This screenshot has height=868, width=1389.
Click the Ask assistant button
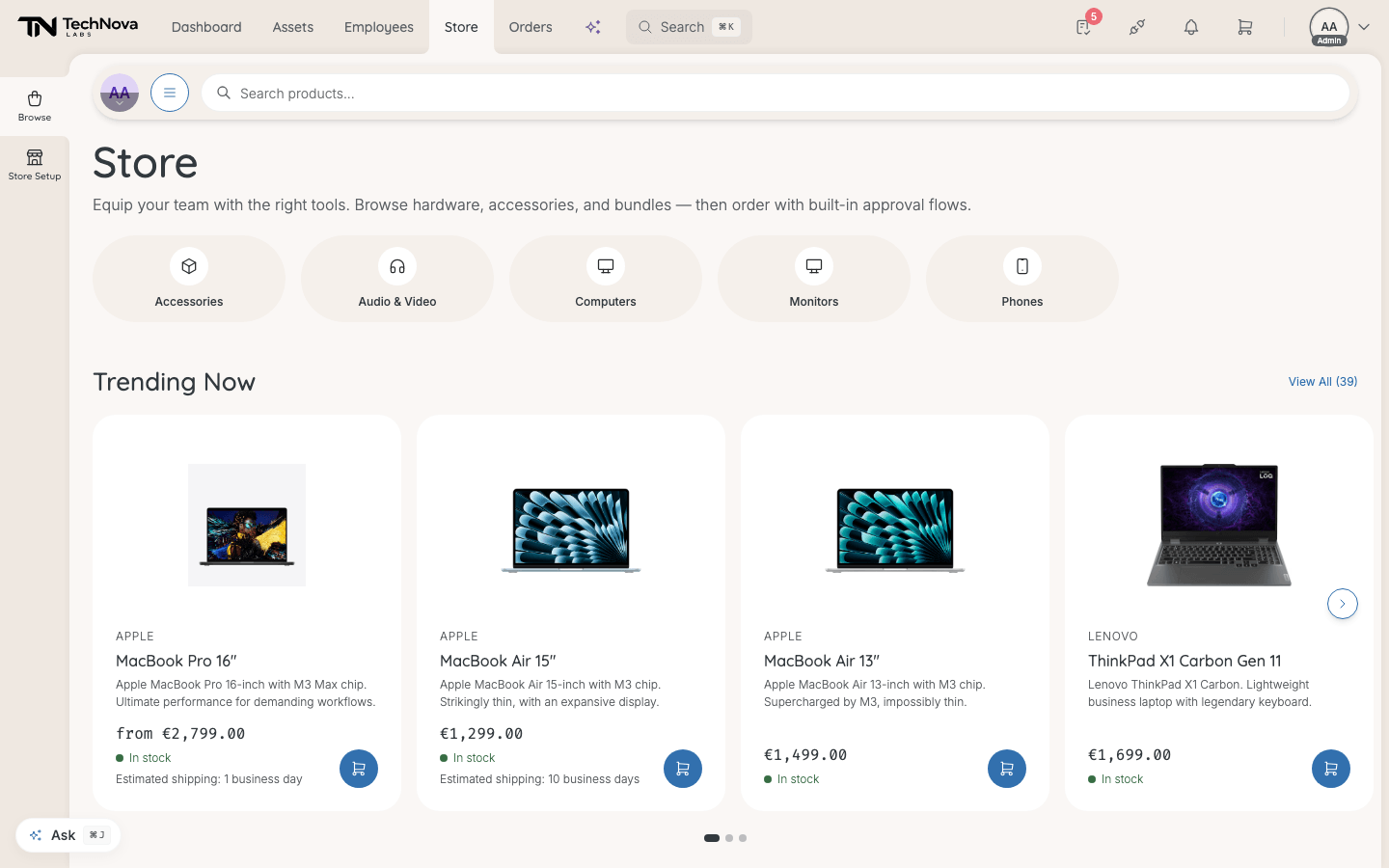pyautogui.click(x=68, y=835)
